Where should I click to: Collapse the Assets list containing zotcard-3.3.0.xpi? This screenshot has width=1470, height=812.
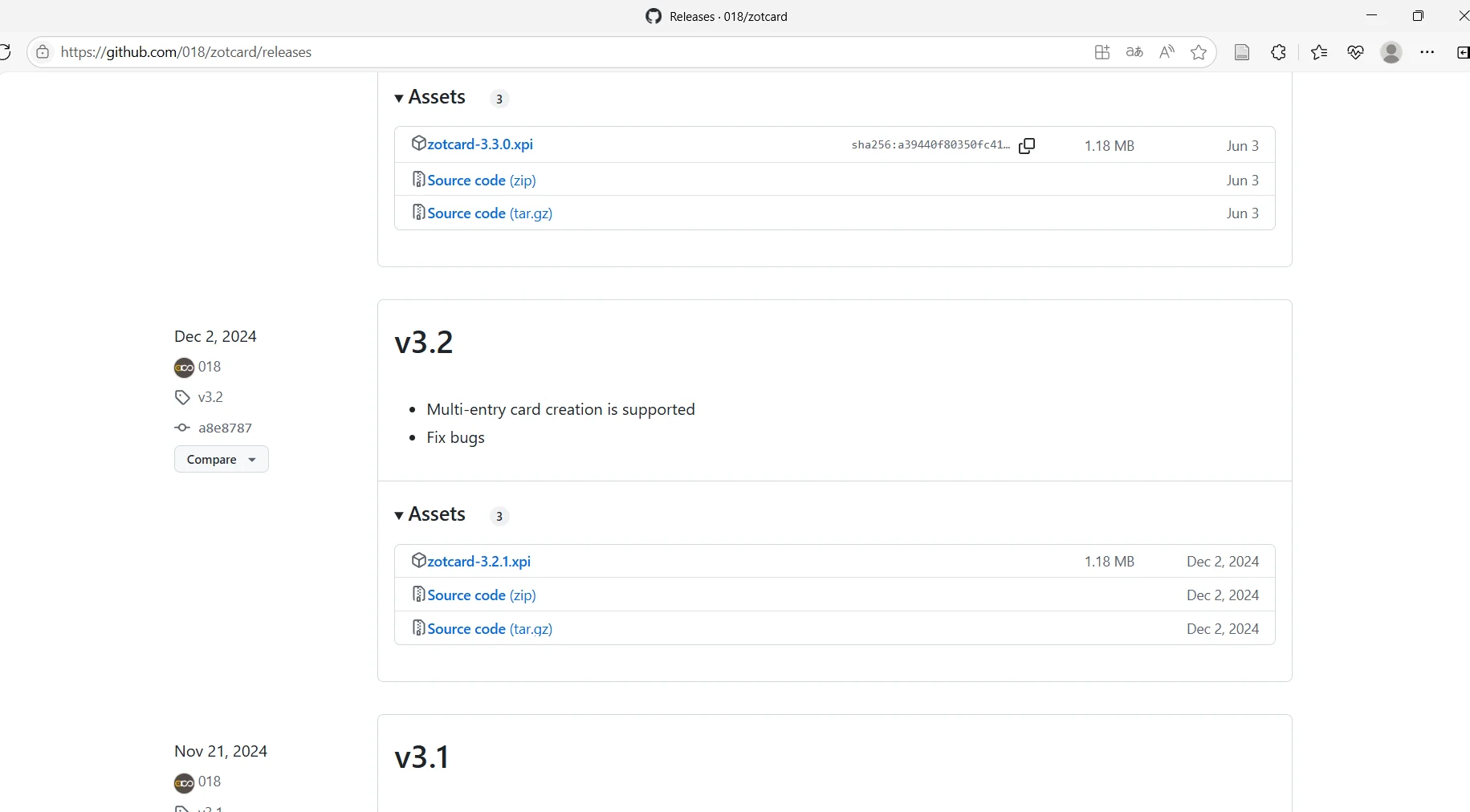430,97
